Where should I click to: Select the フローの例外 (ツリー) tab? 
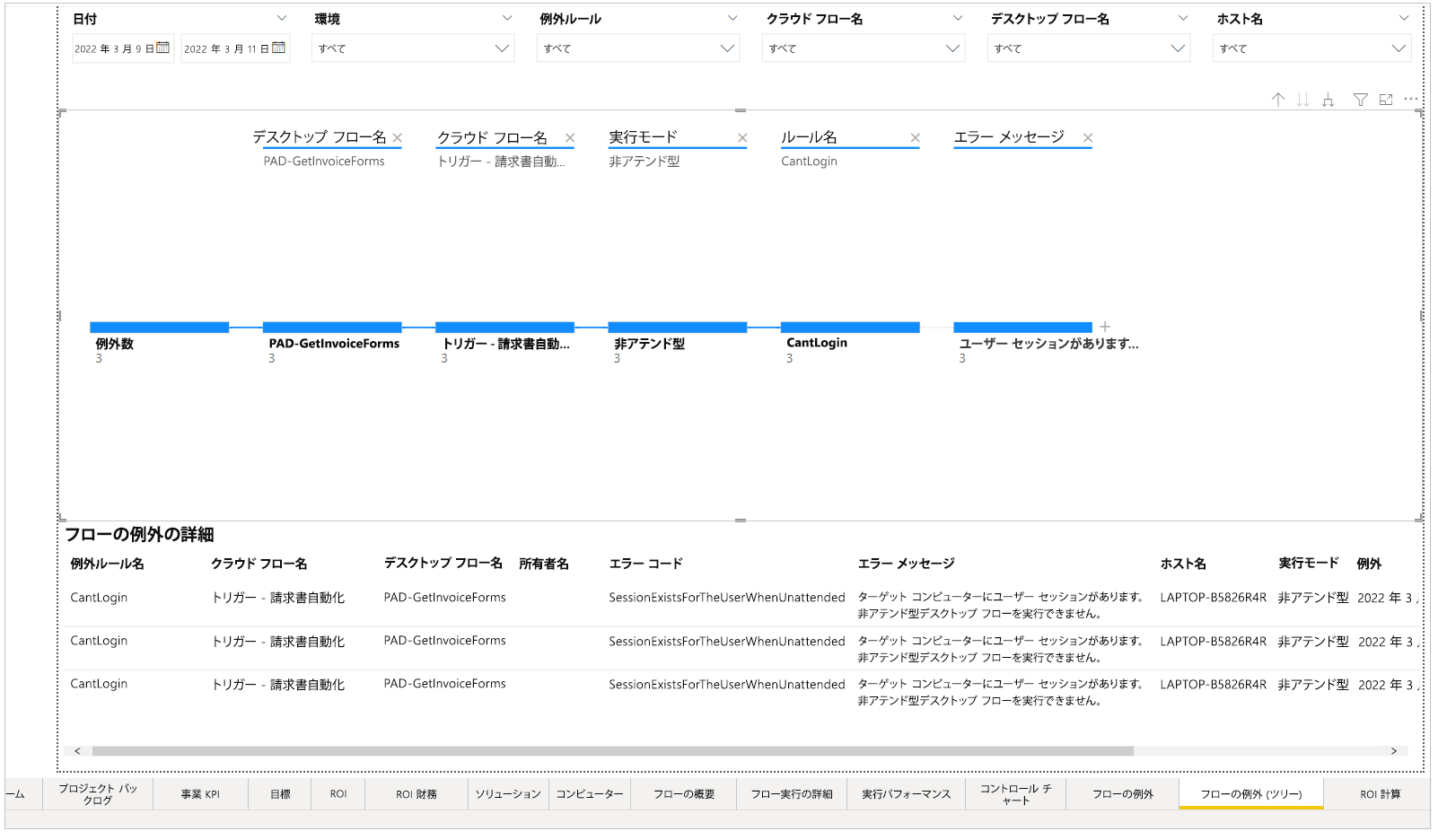(1251, 794)
